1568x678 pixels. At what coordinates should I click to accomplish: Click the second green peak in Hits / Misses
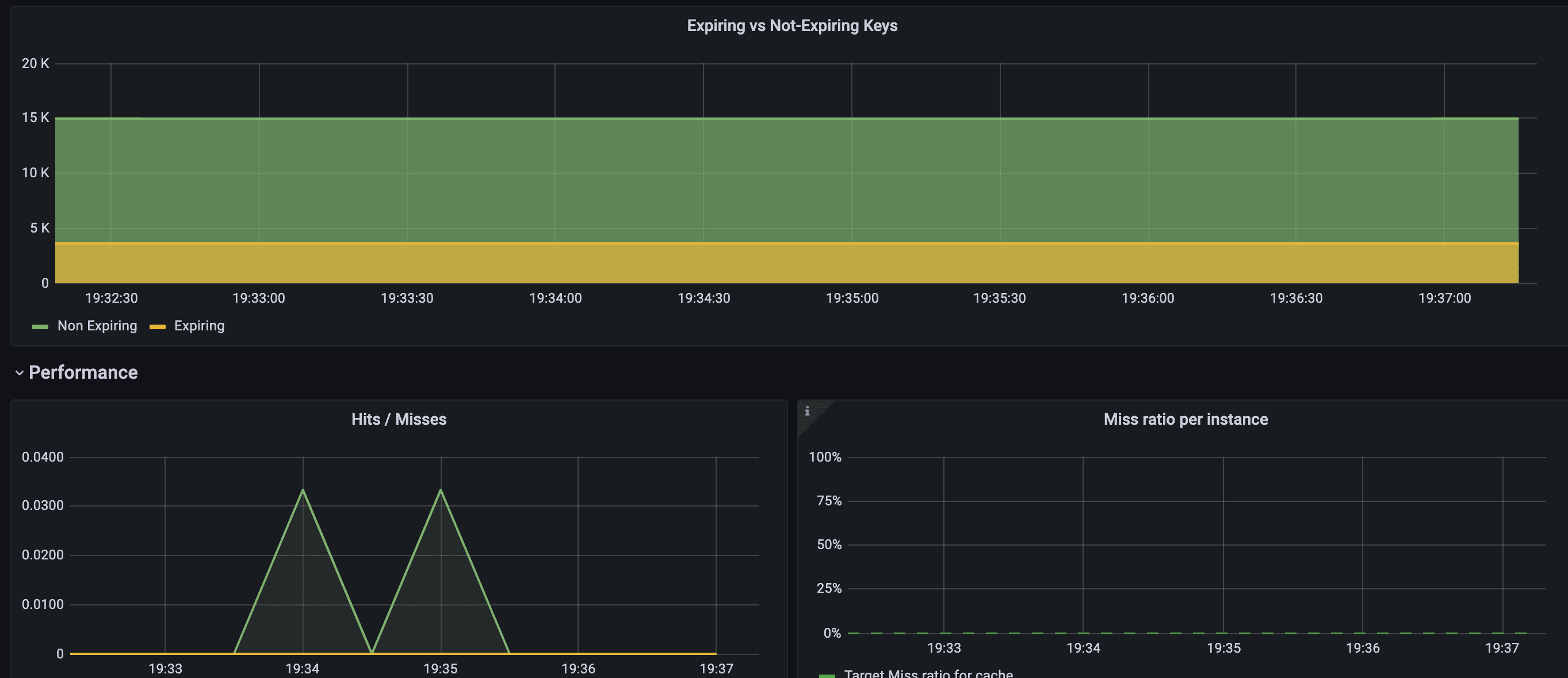(441, 490)
